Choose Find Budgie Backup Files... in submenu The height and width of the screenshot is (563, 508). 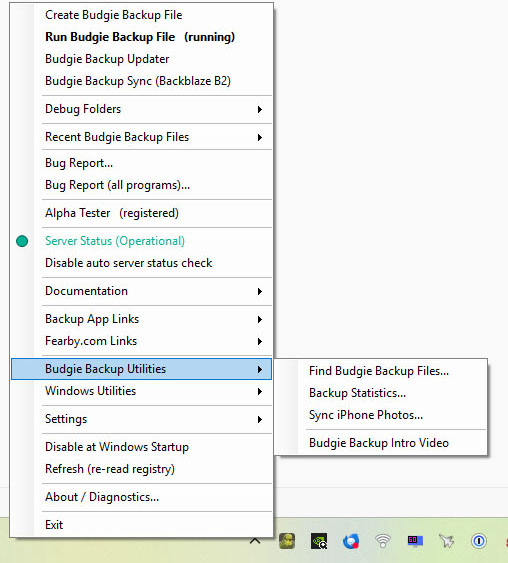pyautogui.click(x=381, y=371)
